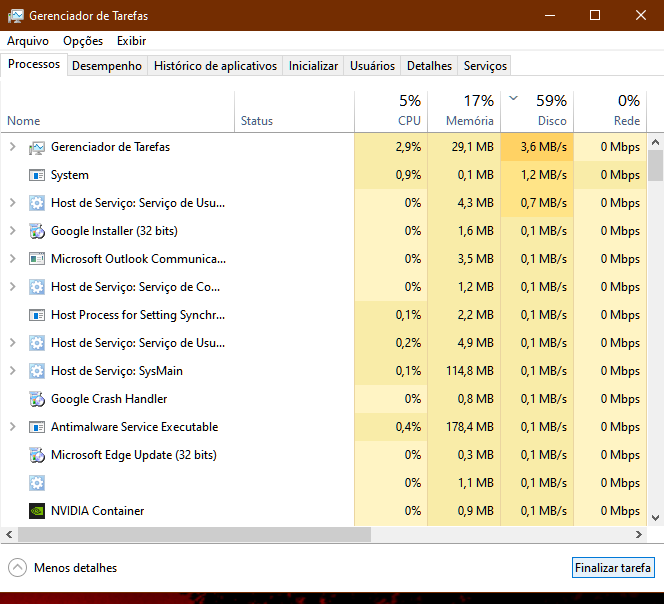Sort by the Memória column header
This screenshot has width=664, height=604.
pyautogui.click(x=464, y=111)
